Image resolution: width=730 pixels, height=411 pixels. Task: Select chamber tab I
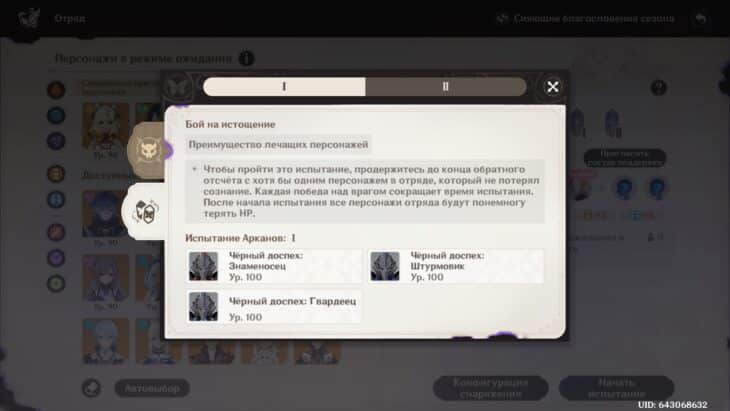click(x=284, y=87)
